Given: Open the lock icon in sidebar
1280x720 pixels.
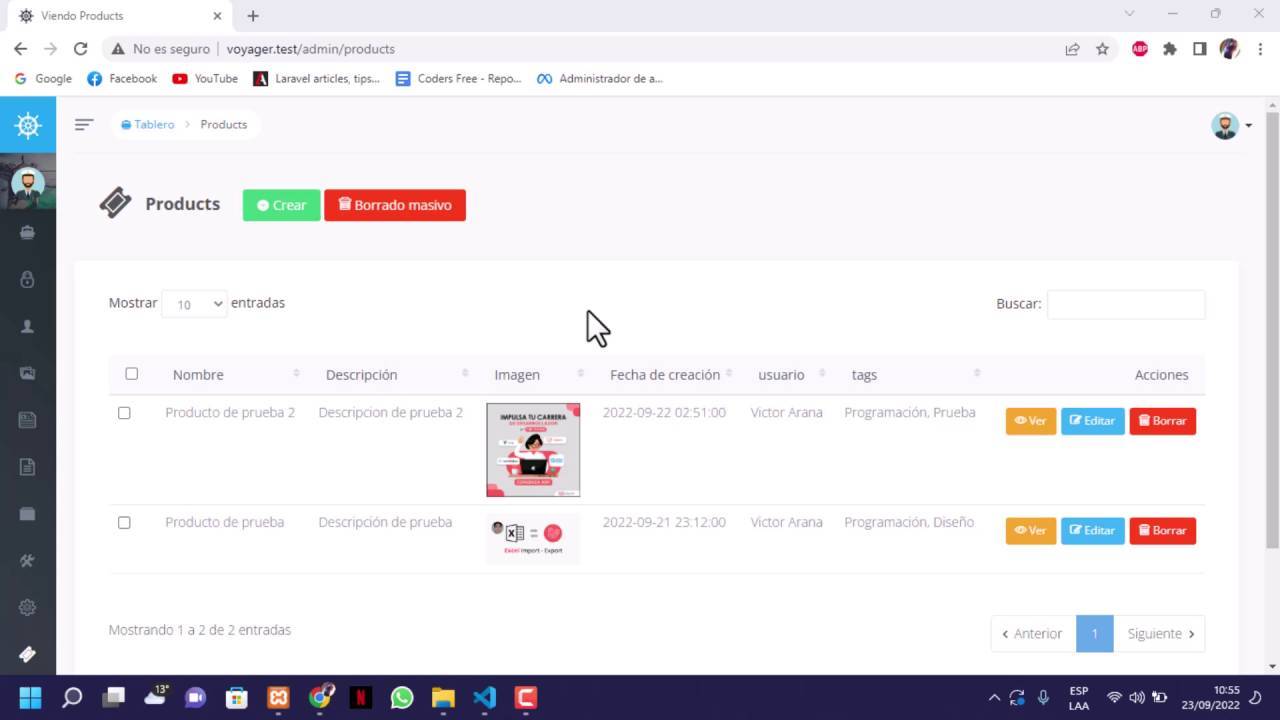Looking at the screenshot, I should [28, 279].
